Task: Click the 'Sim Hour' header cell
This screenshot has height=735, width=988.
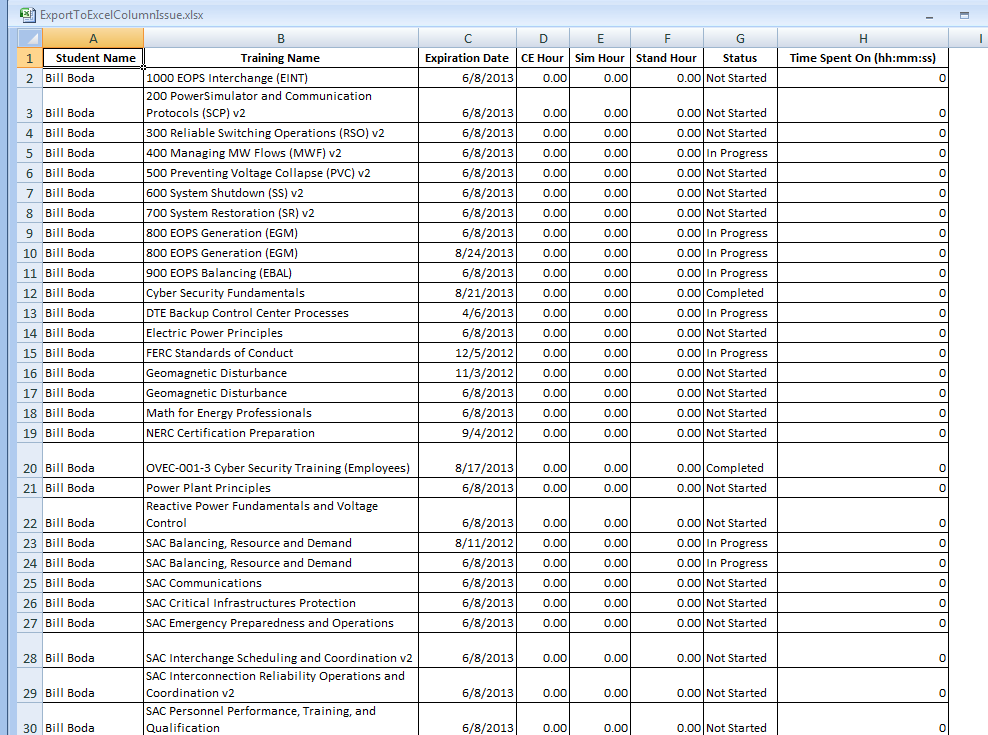Action: point(600,58)
